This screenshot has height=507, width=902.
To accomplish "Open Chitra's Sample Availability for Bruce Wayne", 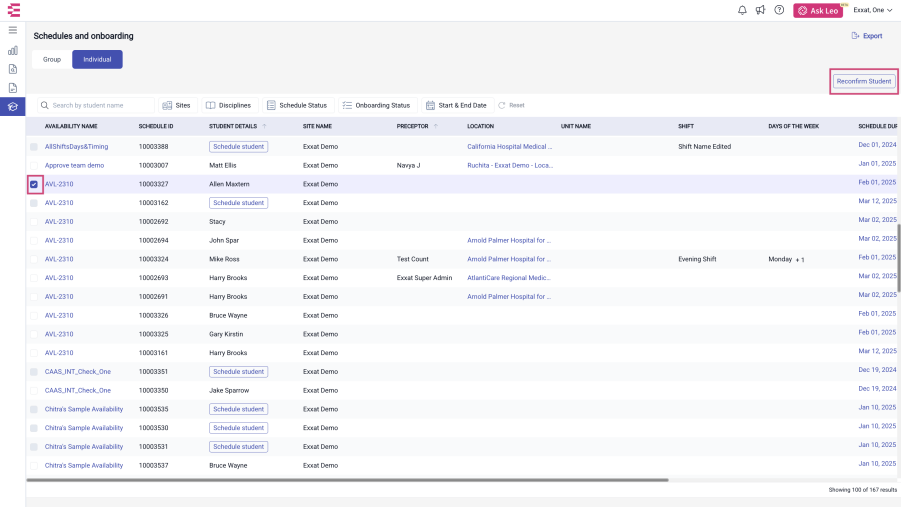I will tap(84, 466).
